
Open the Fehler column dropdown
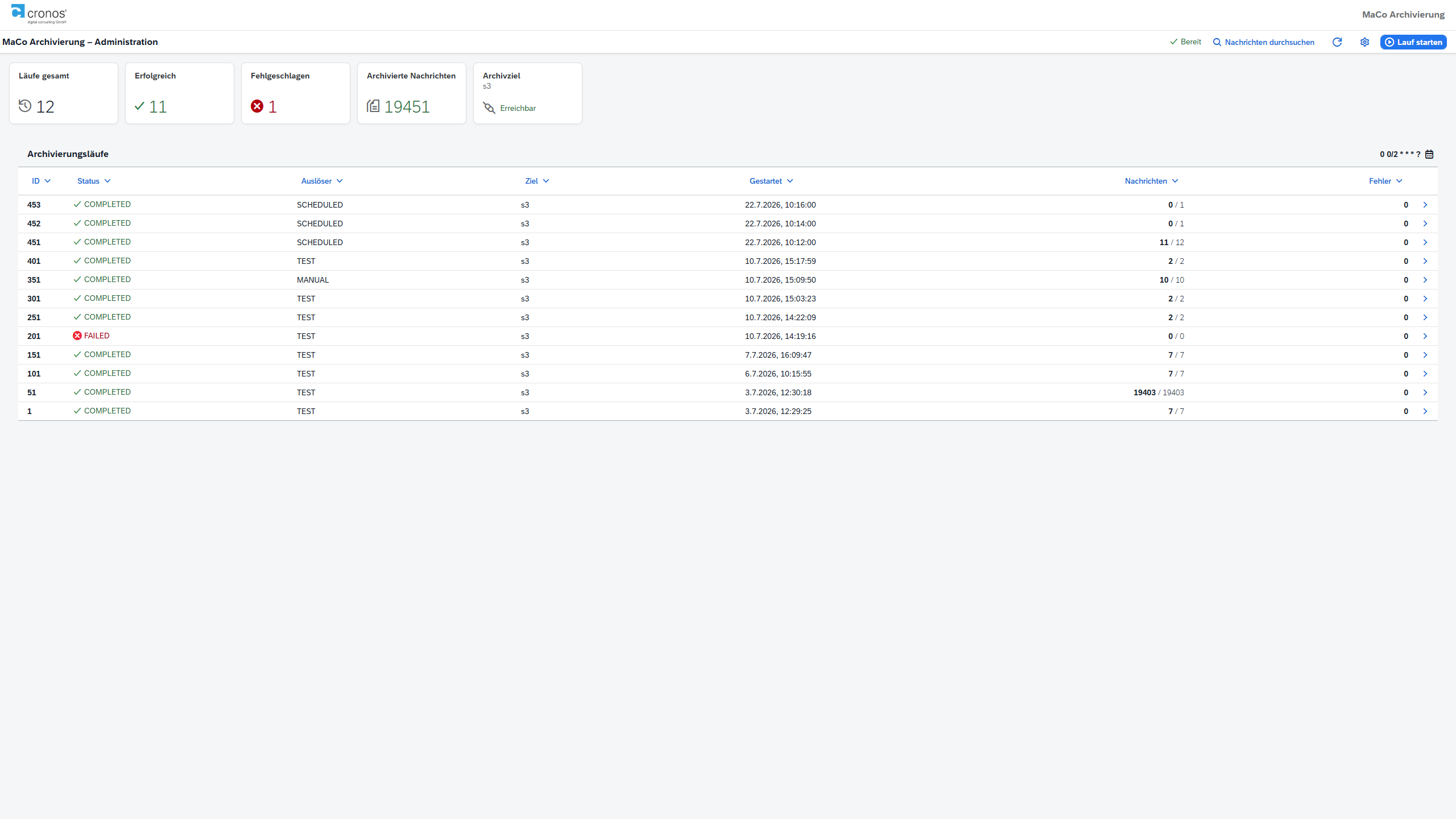coord(1386,181)
